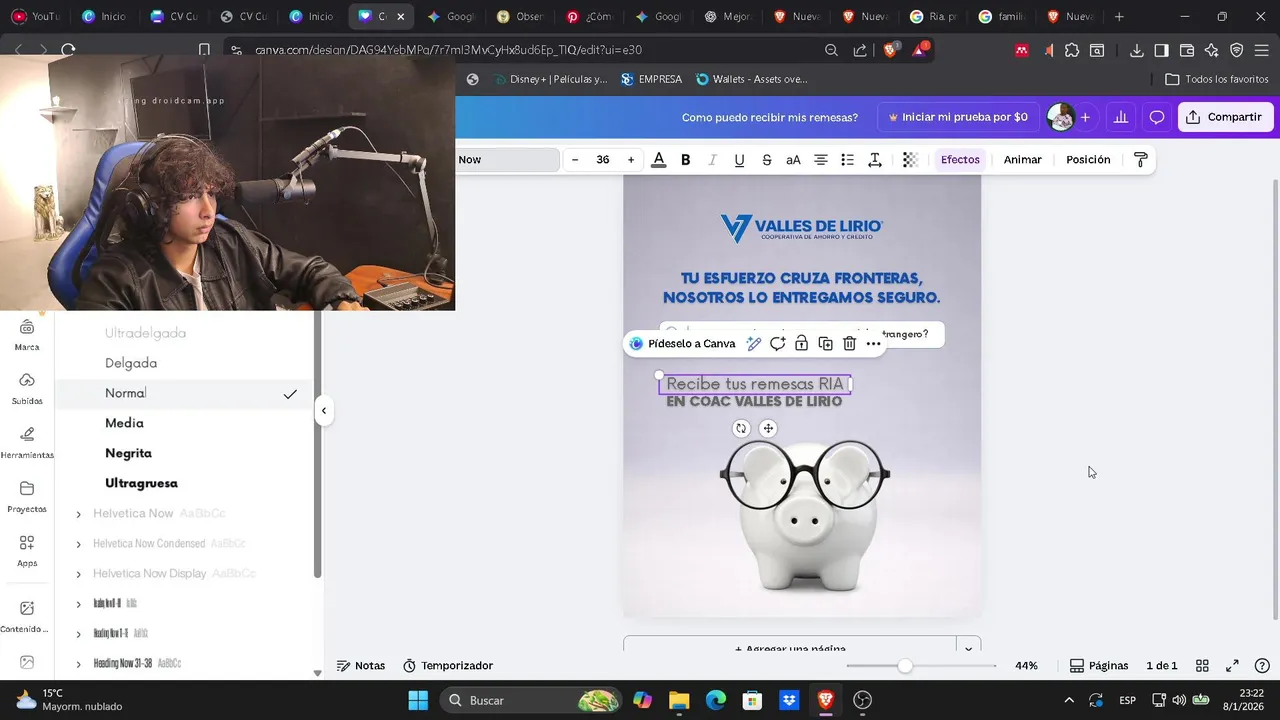Screen dimensions: 1280x720
Task: Open Proyectos sidebar section
Action: (x=27, y=497)
